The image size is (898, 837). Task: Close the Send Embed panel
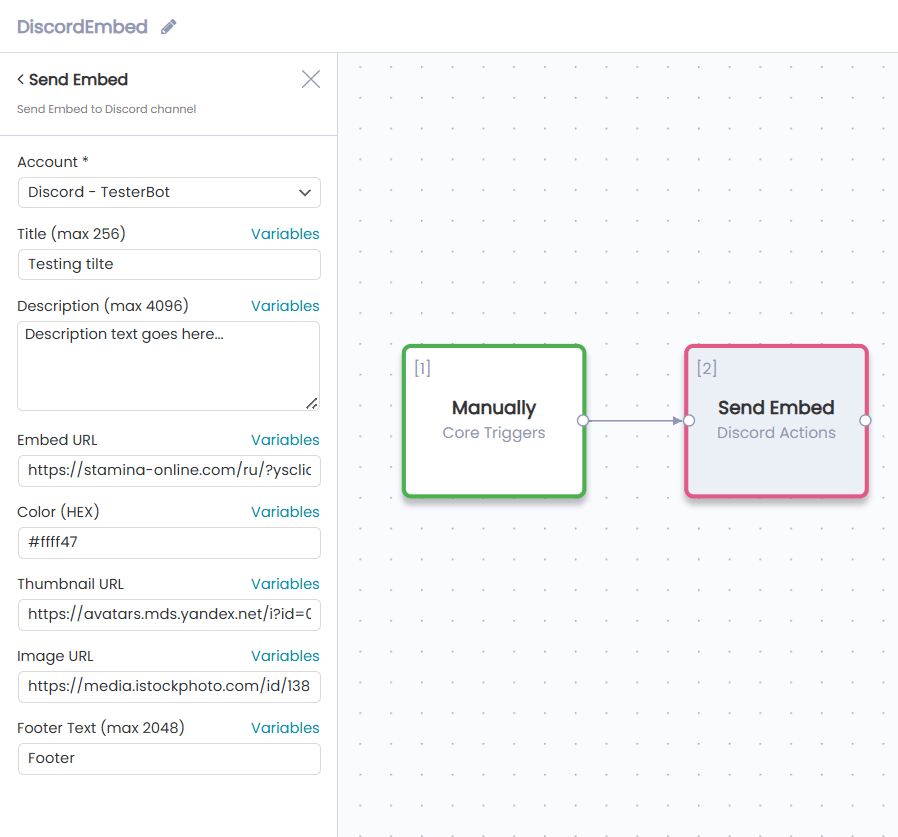click(310, 79)
